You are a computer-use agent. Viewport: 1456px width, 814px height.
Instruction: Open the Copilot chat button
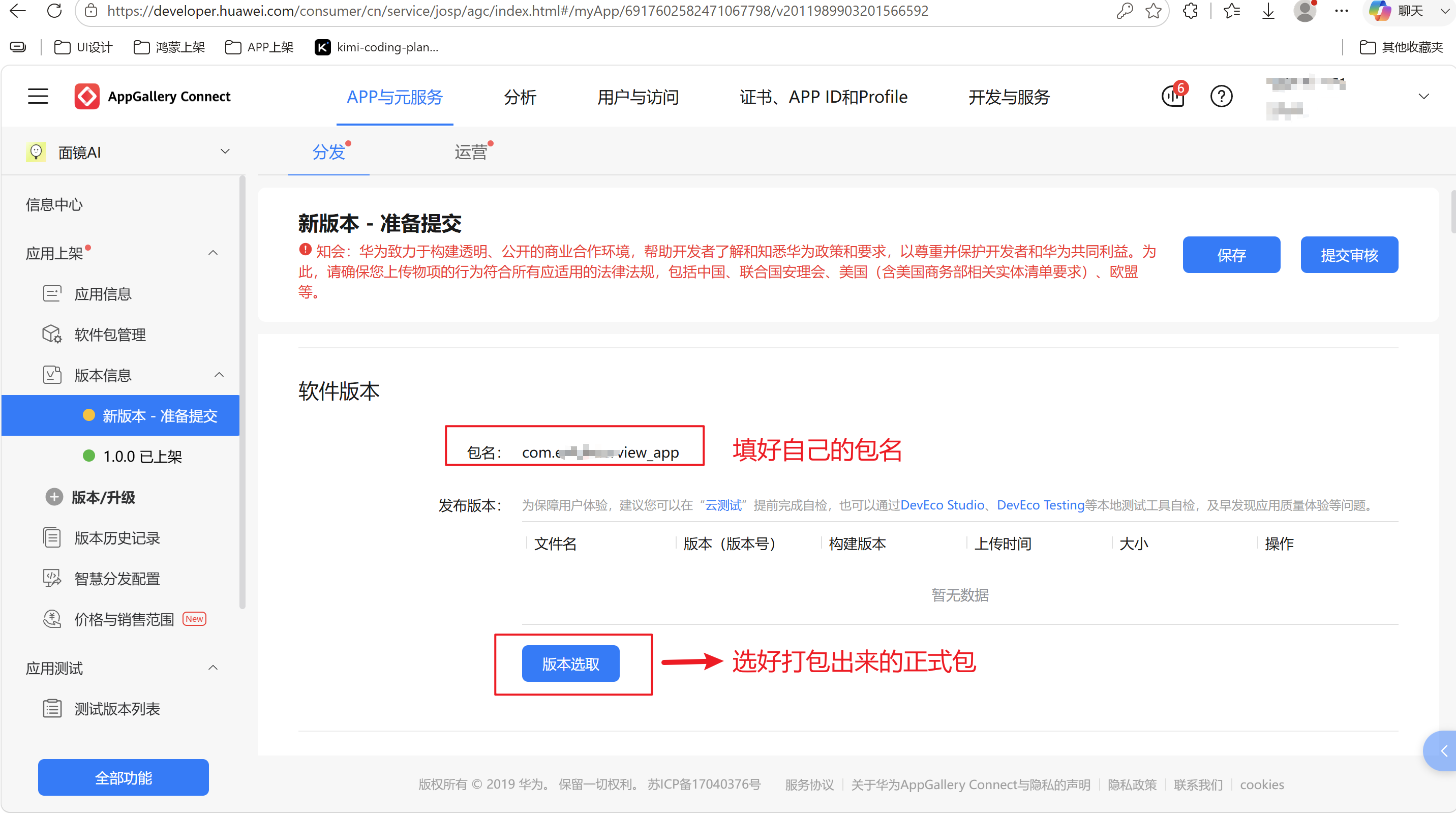pos(1395,11)
